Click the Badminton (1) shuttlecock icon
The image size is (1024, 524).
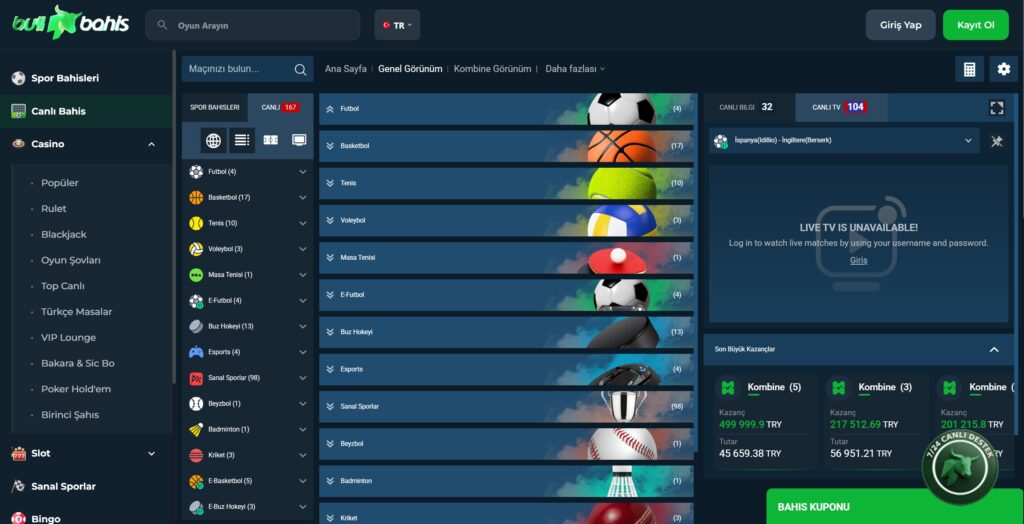click(196, 429)
